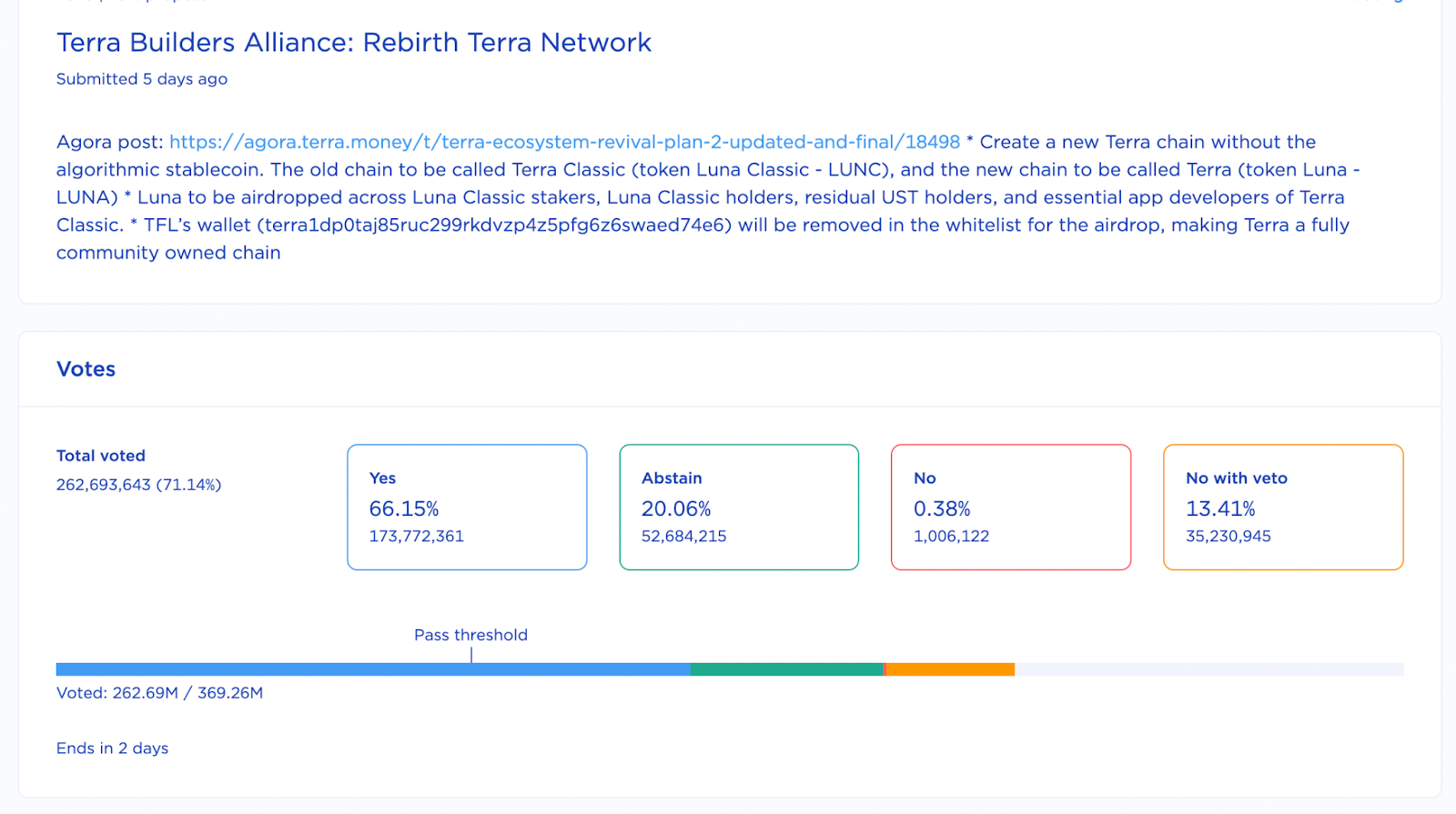
Task: Click the Ends in 2 days text
Action: click(x=112, y=749)
